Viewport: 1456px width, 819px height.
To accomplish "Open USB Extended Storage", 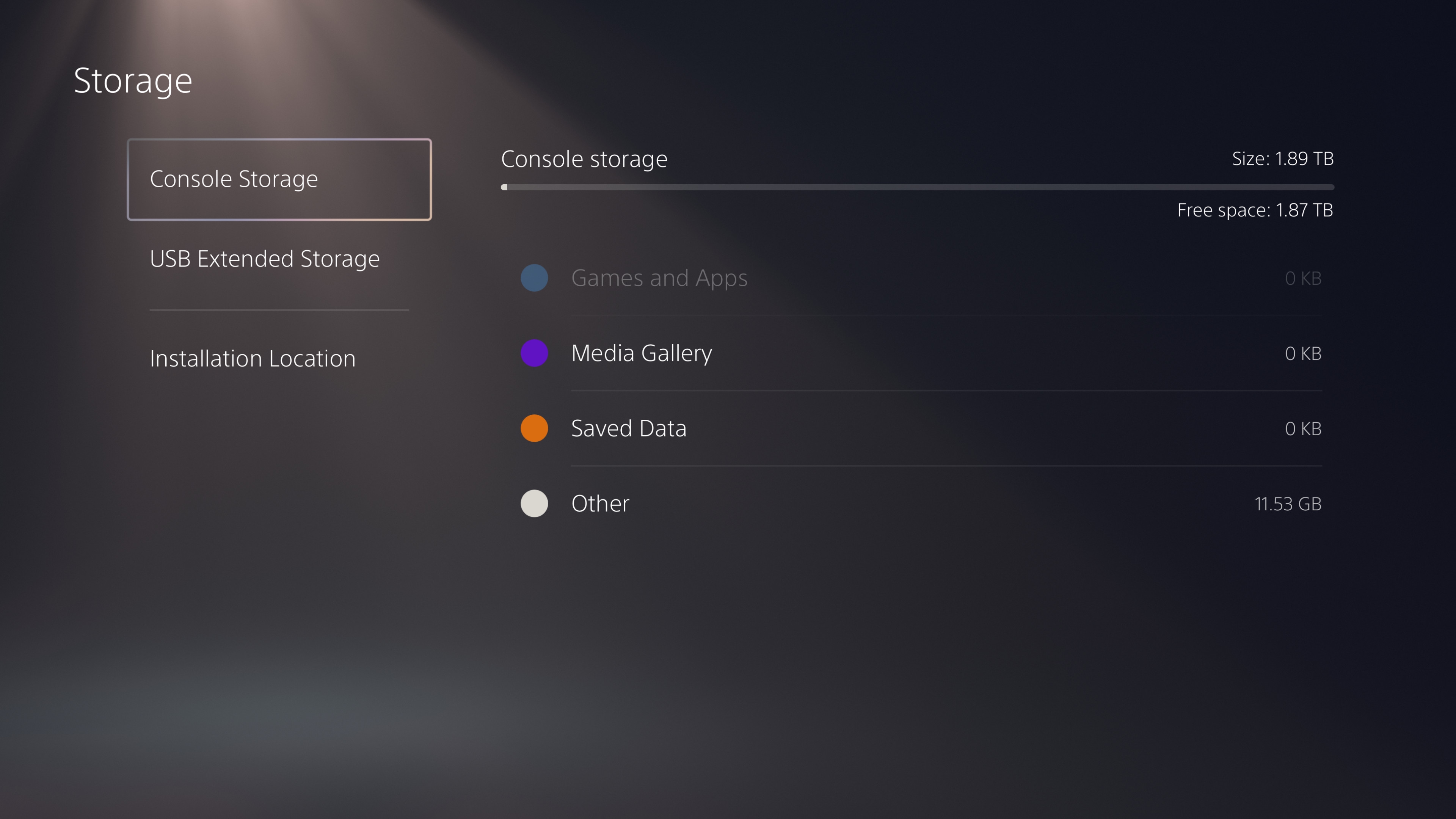I will [x=265, y=259].
